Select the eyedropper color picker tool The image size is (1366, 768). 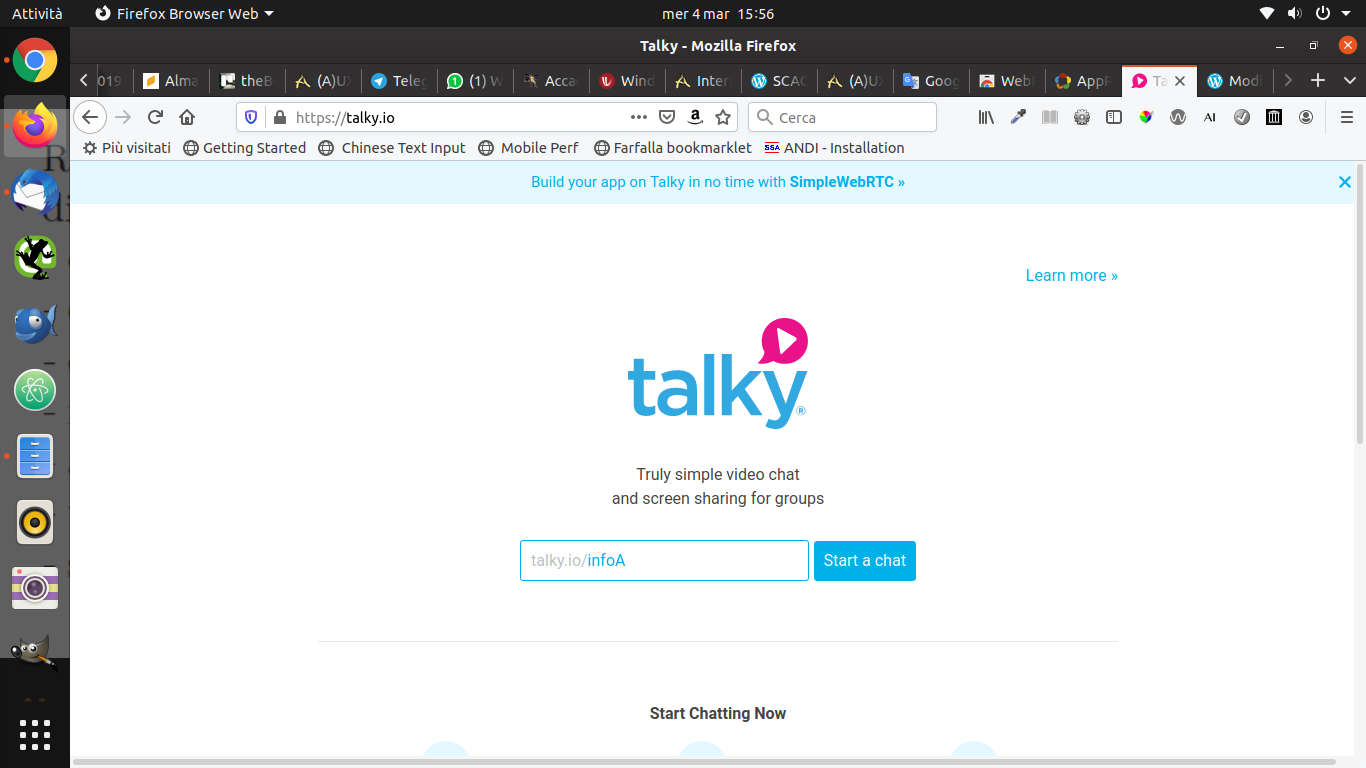coord(1018,117)
